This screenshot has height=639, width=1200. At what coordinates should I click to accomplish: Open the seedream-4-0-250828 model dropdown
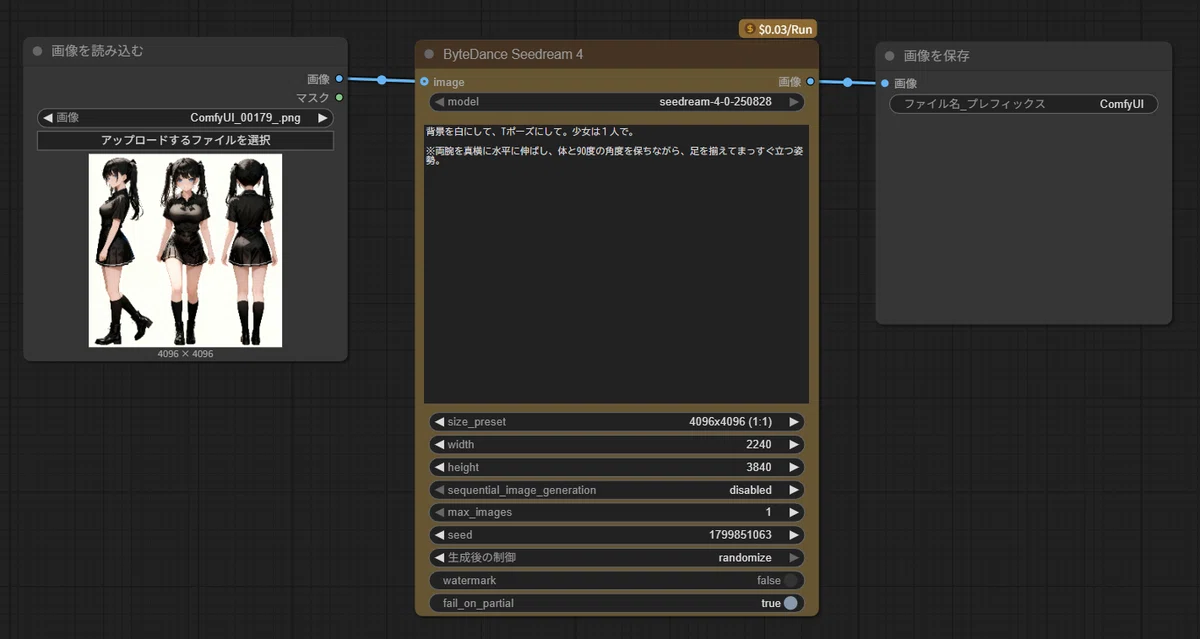[x=616, y=102]
